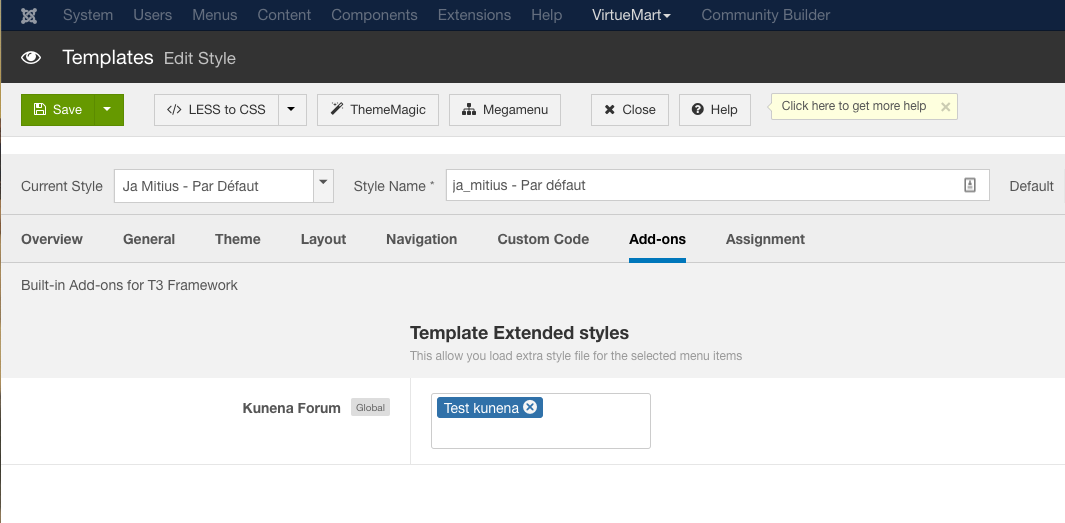Remove the Test kunena tag

pos(530,407)
